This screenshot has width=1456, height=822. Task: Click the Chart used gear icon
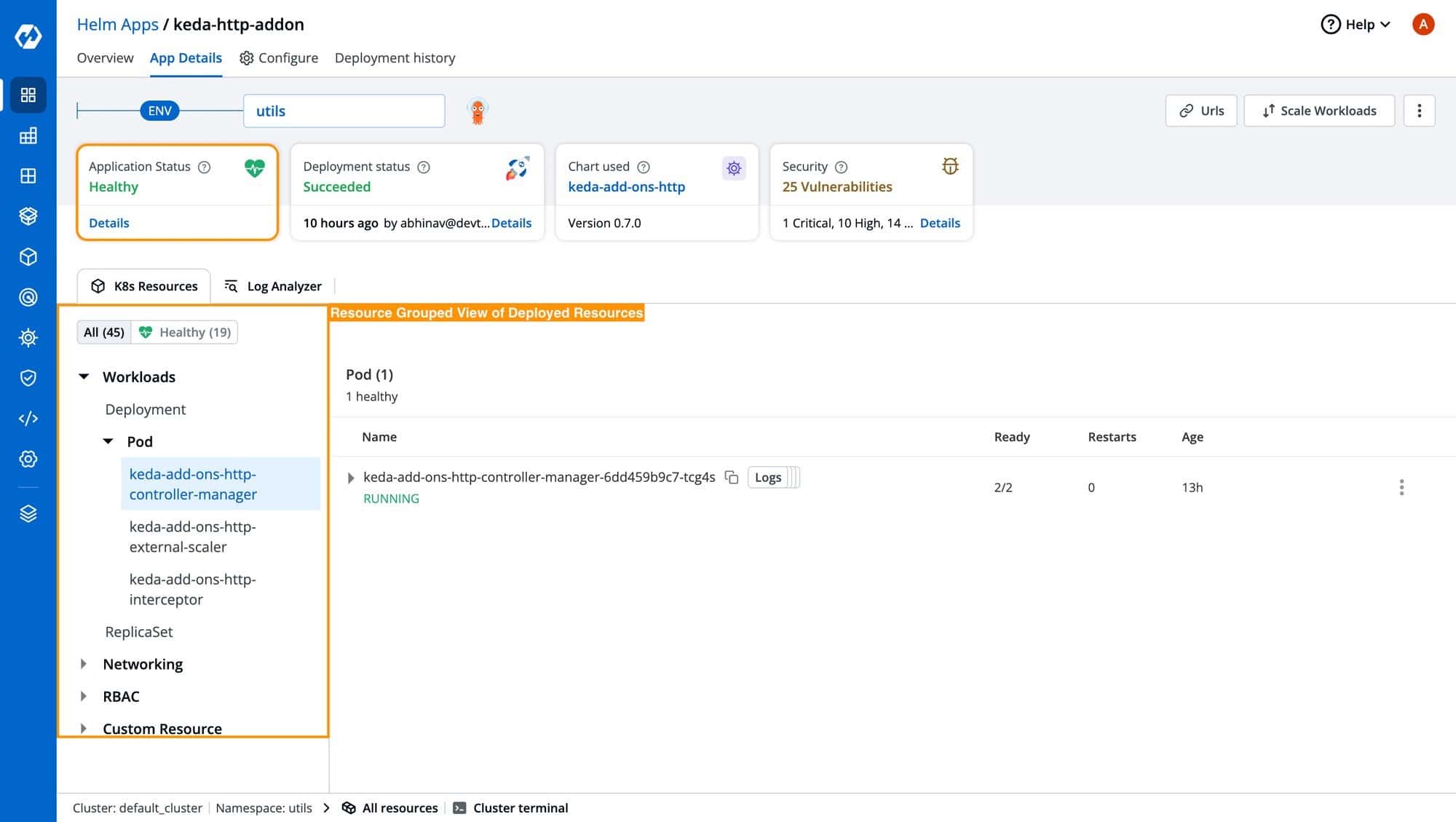[733, 167]
